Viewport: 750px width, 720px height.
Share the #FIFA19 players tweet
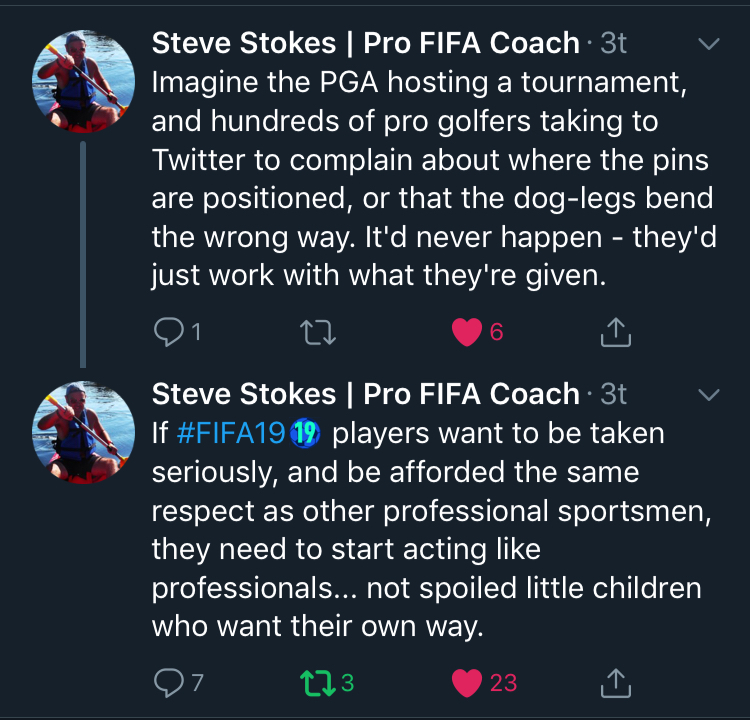point(616,682)
